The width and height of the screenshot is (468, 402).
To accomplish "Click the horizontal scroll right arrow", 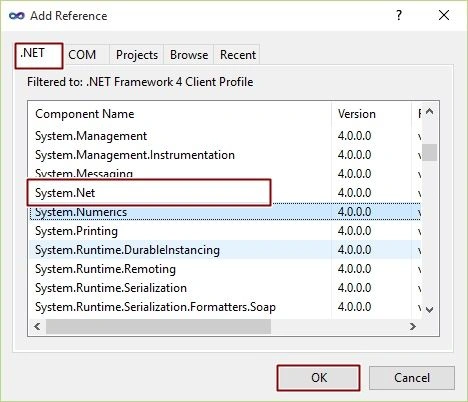I will [x=413, y=326].
